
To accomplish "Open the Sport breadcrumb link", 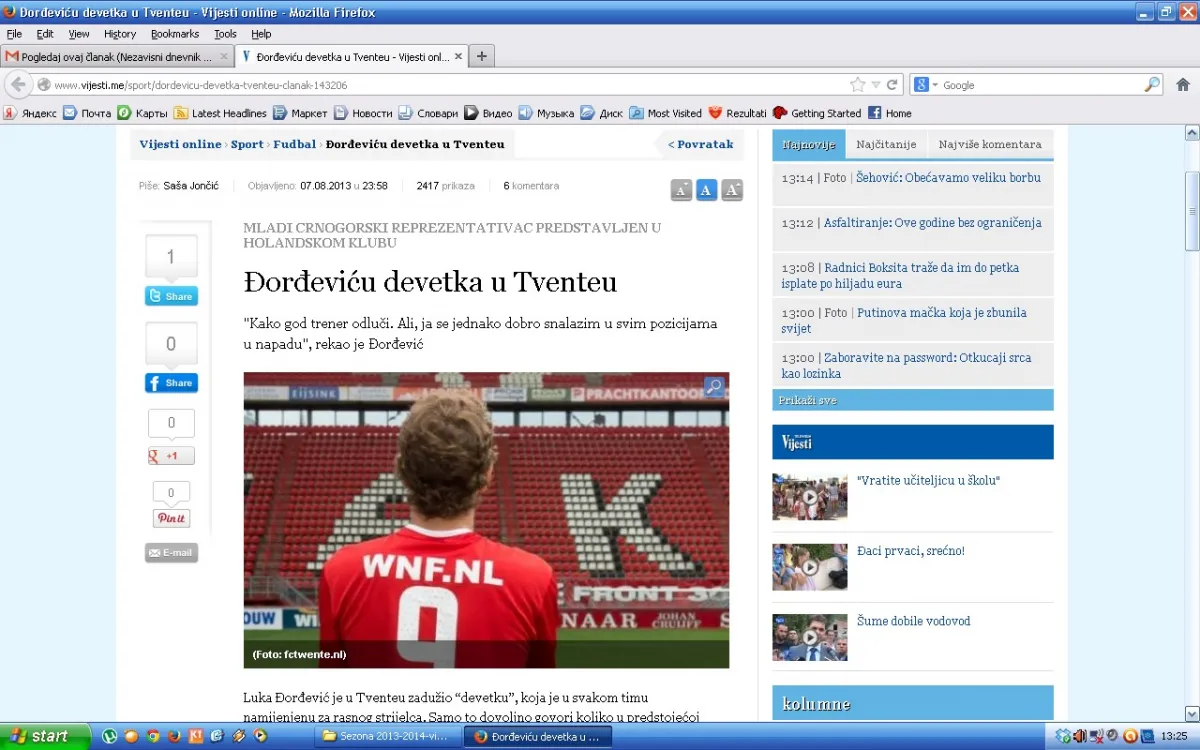I will tap(247, 144).
